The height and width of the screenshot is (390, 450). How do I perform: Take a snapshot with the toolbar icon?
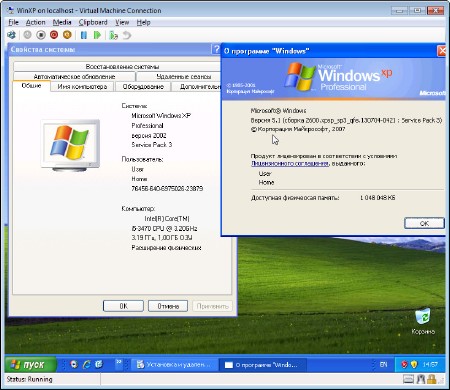point(114,35)
